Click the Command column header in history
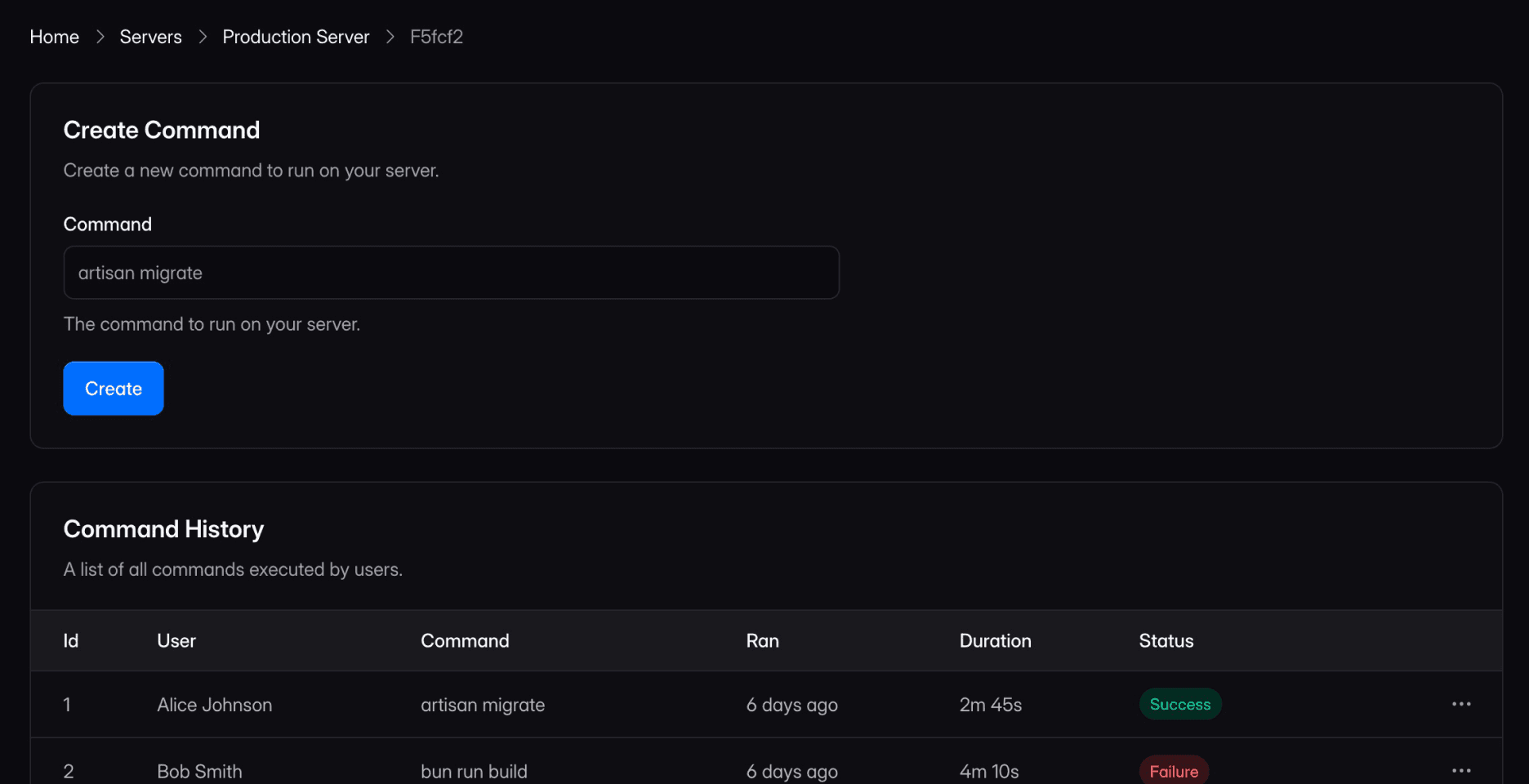 pos(465,641)
